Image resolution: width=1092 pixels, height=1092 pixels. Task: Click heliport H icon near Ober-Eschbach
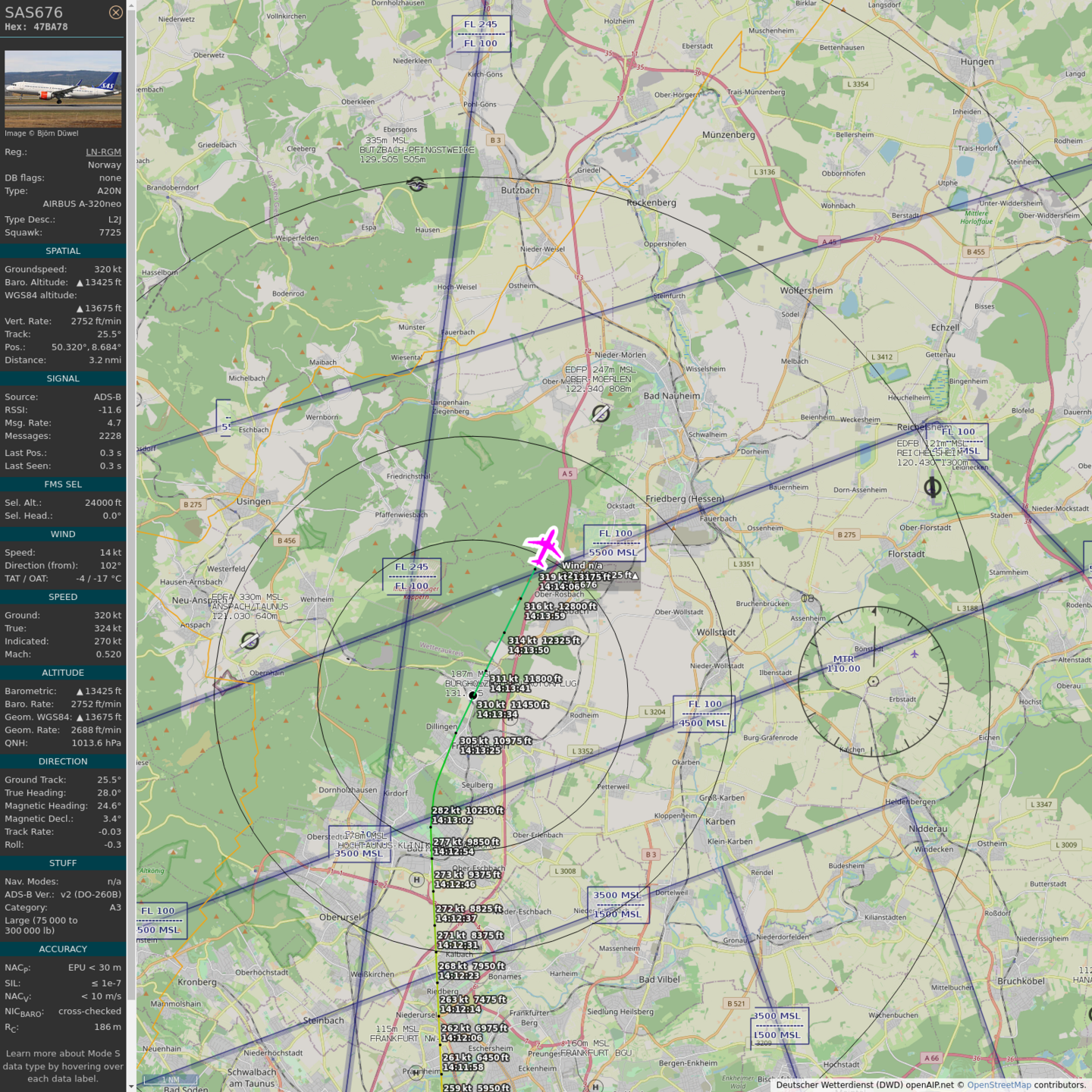tap(416, 880)
